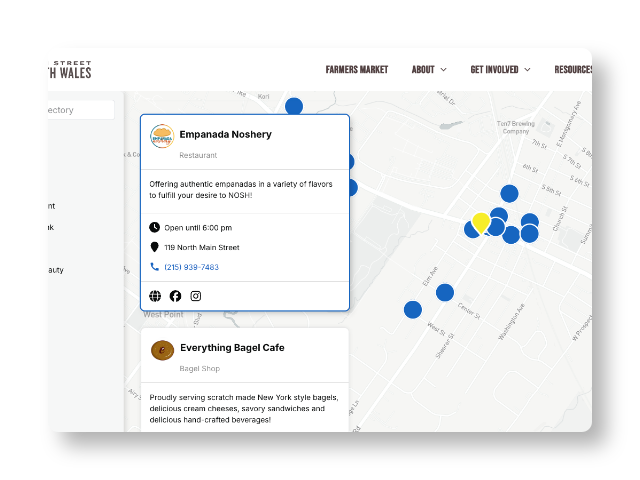
Task: Focus the directory search field
Action: point(81,110)
